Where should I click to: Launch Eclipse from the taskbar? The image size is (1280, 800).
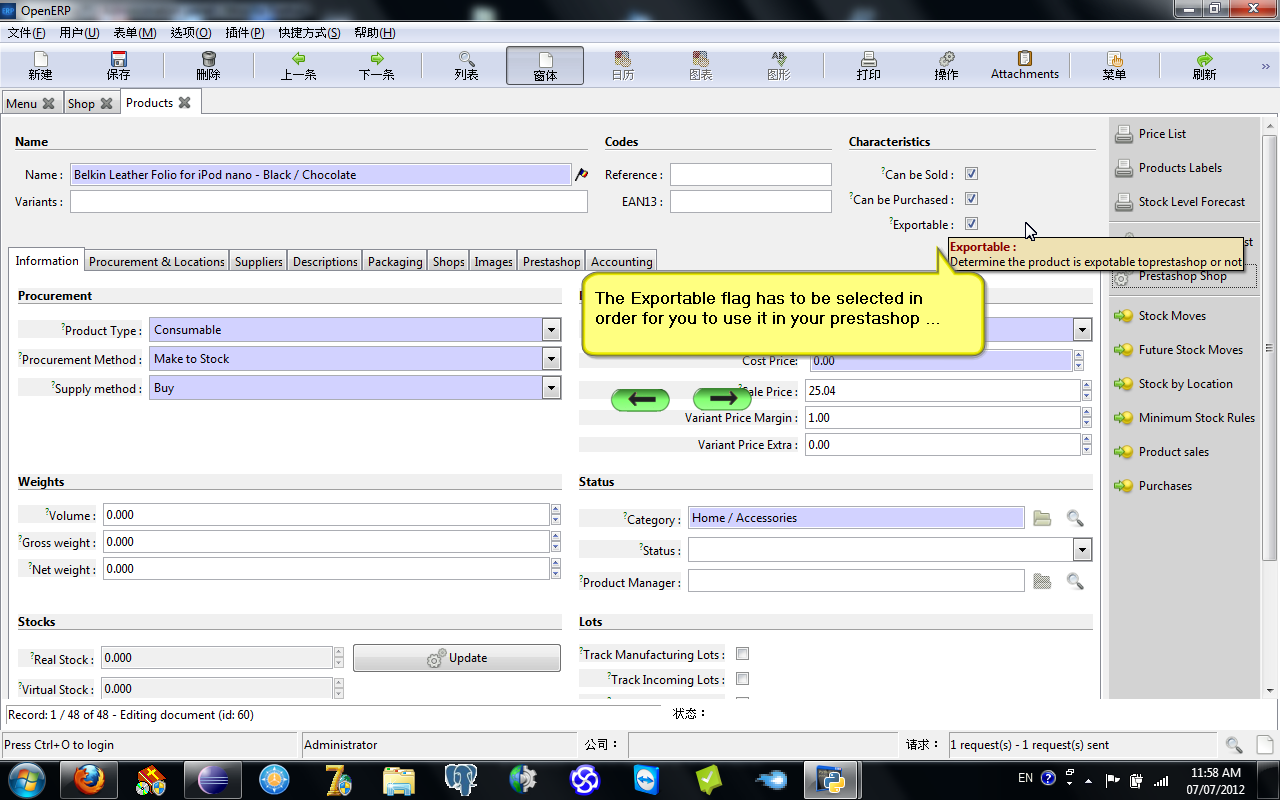213,779
